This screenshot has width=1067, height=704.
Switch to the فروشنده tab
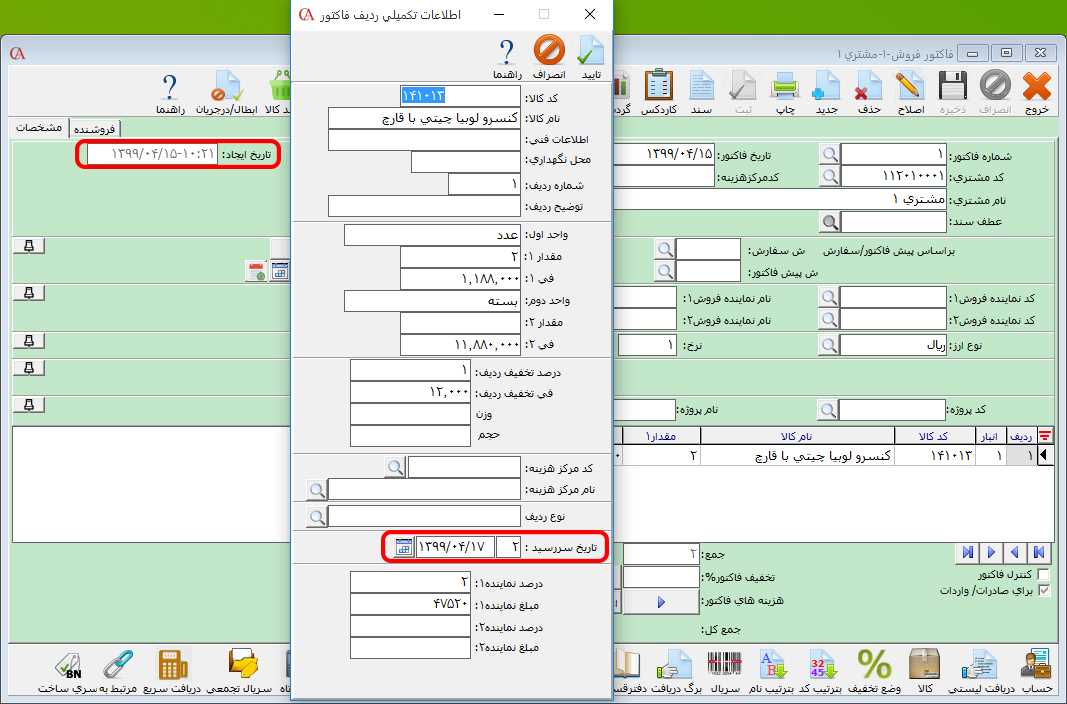point(94,128)
